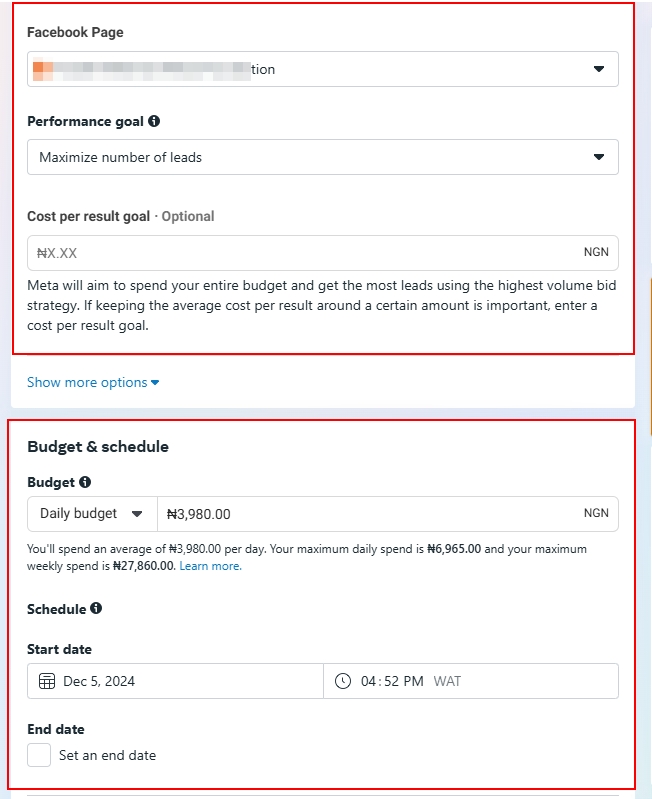Image resolution: width=652 pixels, height=799 pixels.
Task: Open the Daily budget type dropdown
Action: (x=93, y=514)
